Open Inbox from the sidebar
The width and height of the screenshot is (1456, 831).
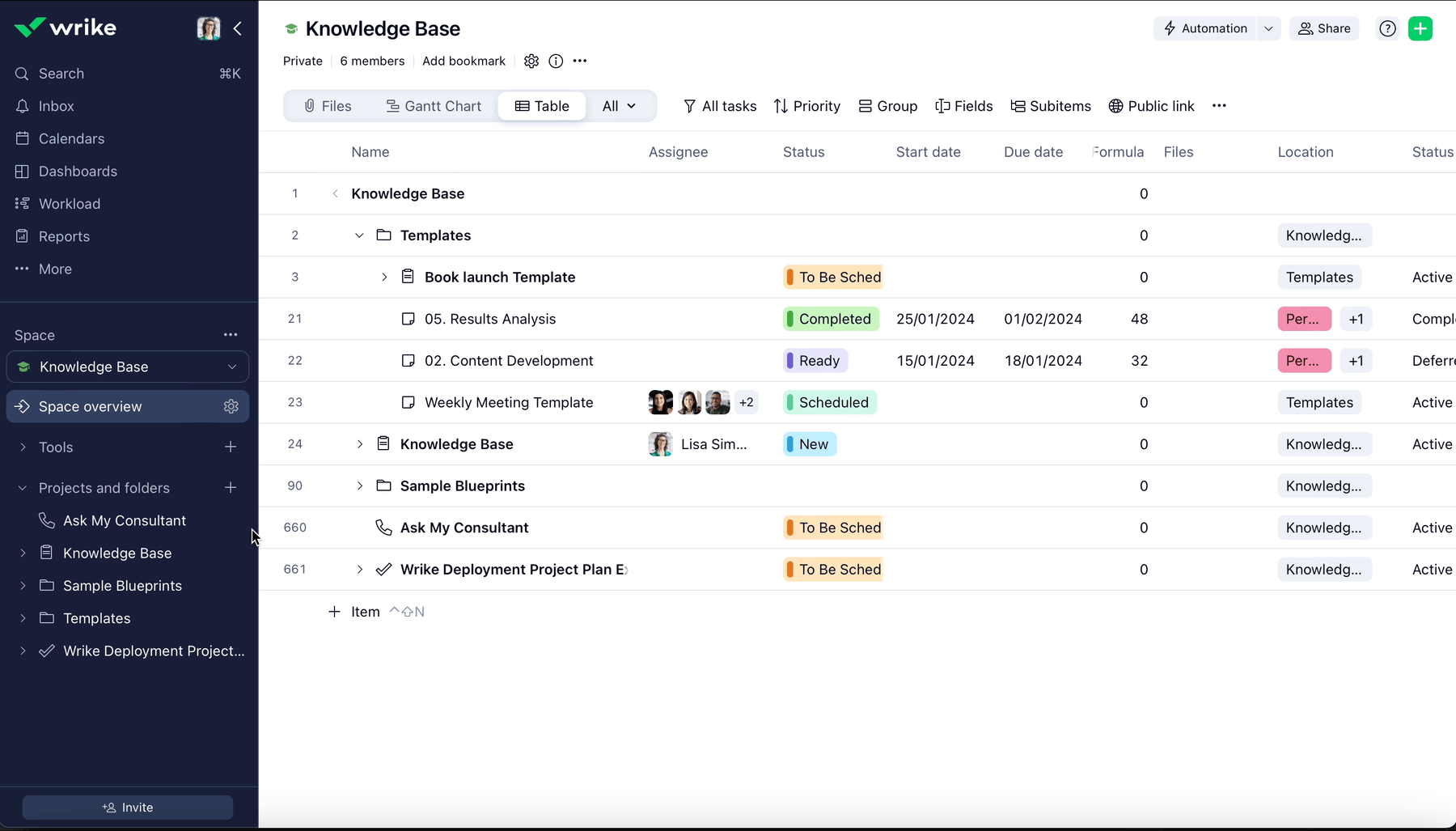pyautogui.click(x=56, y=106)
